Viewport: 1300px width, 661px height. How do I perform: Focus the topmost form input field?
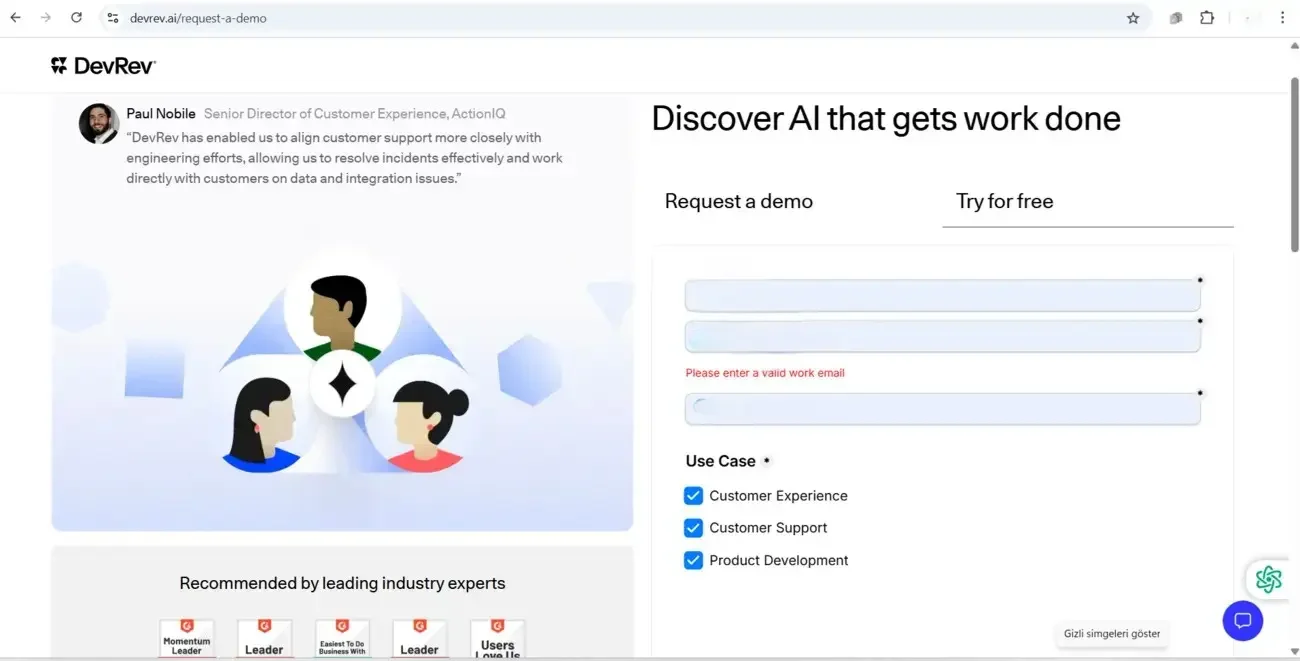coord(942,296)
